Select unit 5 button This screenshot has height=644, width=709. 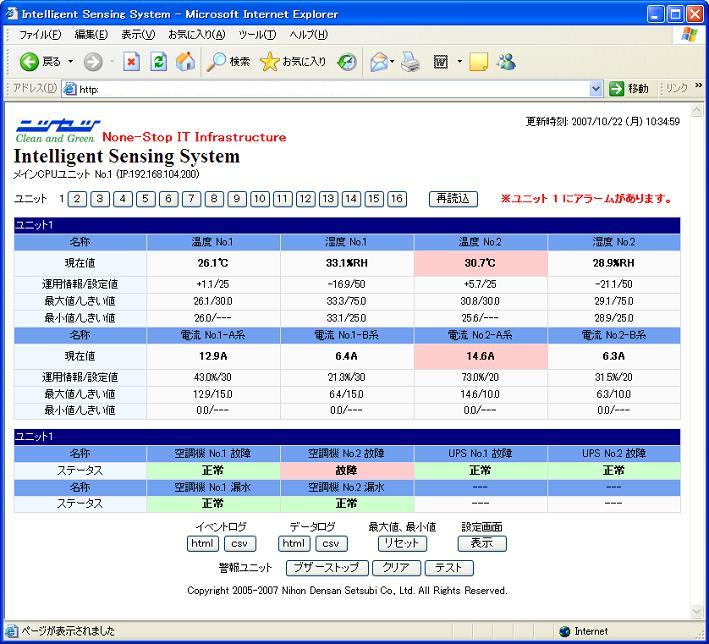coord(146,199)
